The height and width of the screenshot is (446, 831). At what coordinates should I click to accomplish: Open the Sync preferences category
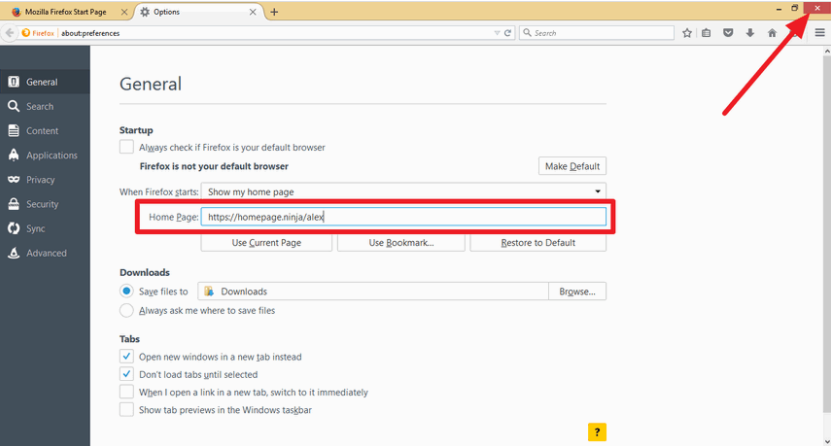[x=45, y=228]
